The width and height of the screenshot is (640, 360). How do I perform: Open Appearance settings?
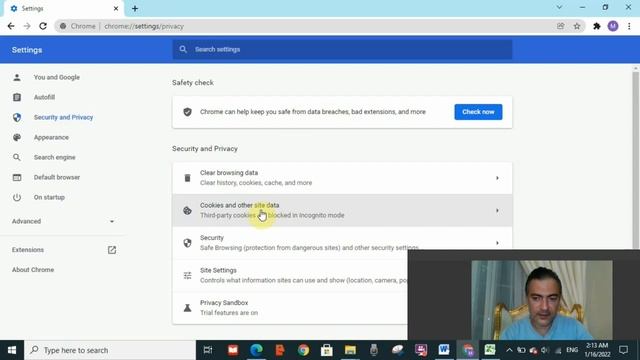tap(51, 137)
